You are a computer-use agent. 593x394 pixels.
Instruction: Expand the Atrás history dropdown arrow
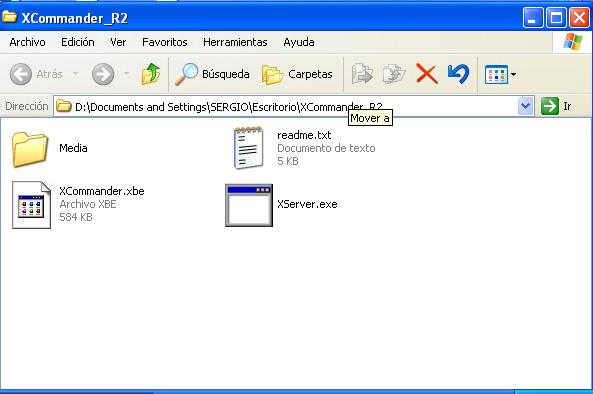(x=76, y=74)
